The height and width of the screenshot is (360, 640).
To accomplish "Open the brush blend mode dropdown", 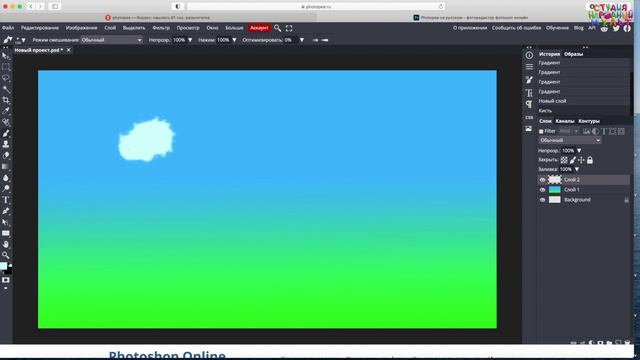I will pos(111,40).
